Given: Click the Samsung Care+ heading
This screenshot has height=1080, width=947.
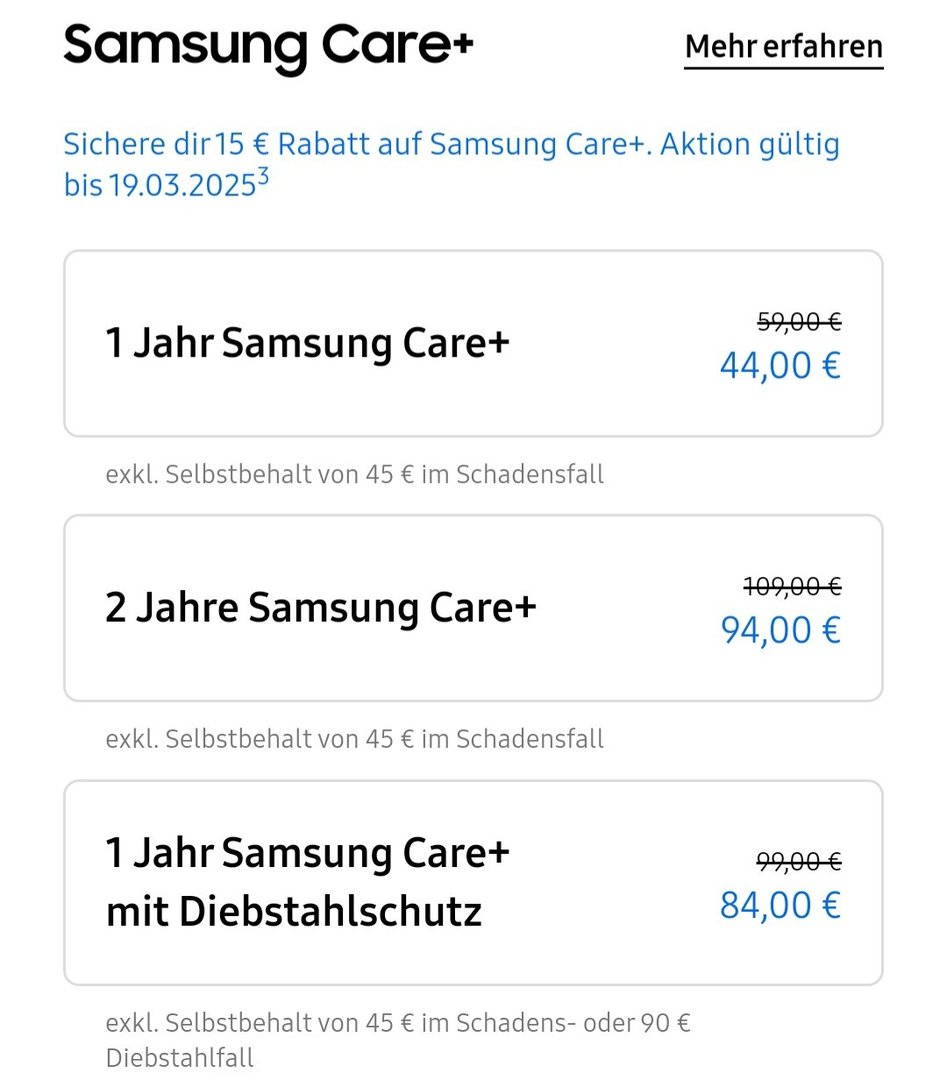Looking at the screenshot, I should click(x=268, y=45).
